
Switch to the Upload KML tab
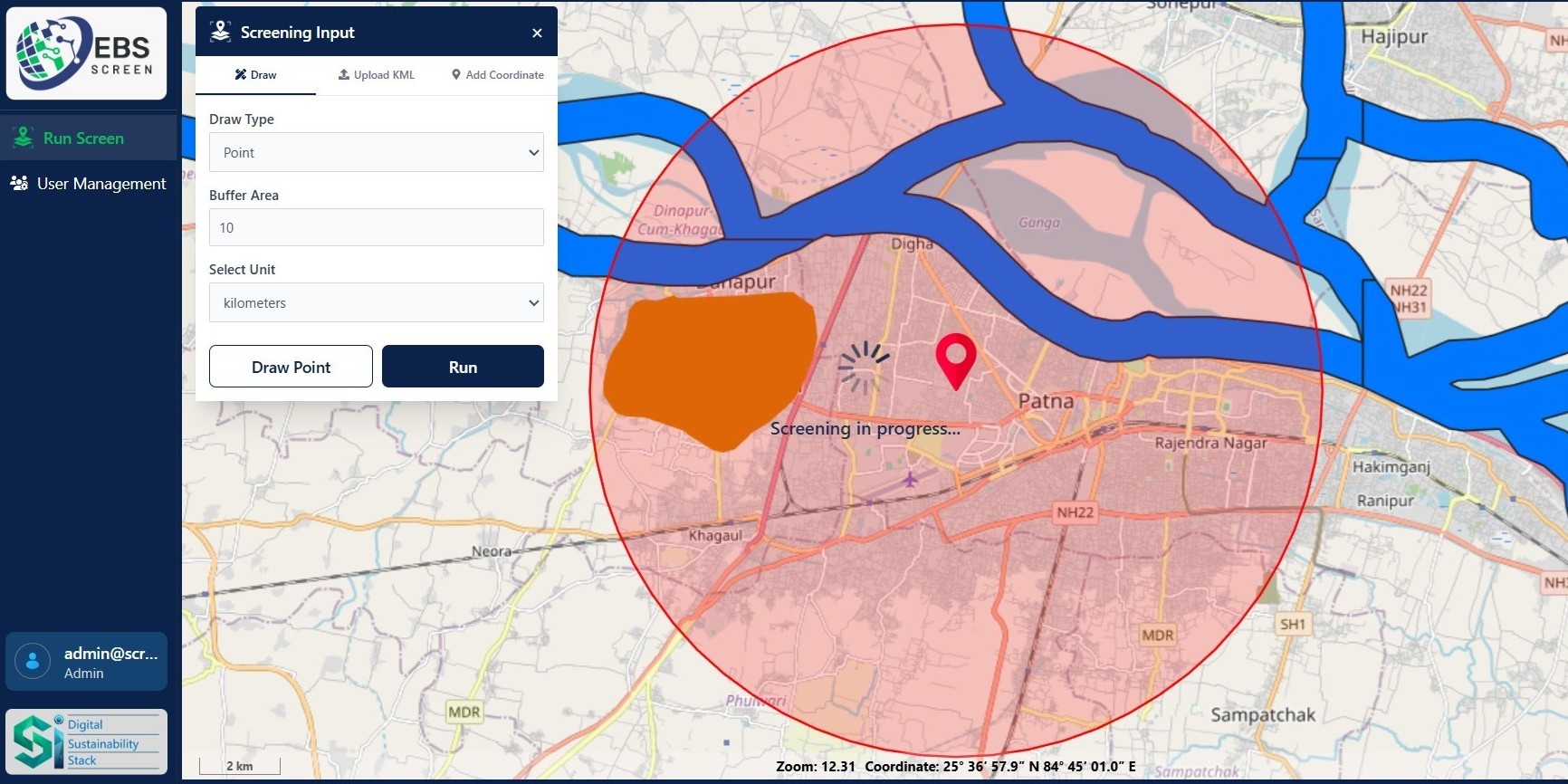coord(377,75)
